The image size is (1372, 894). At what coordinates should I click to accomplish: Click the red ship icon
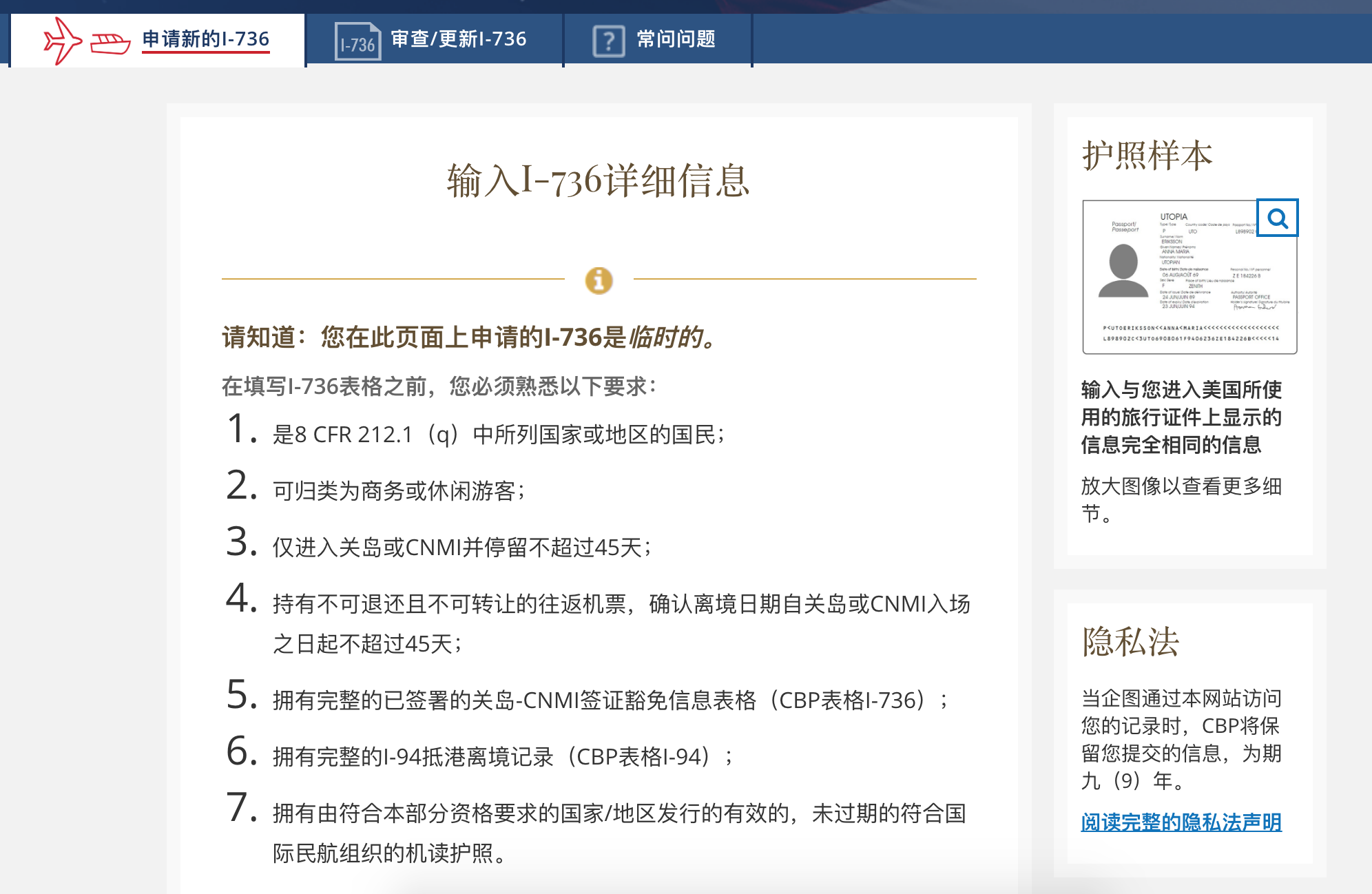[x=110, y=43]
